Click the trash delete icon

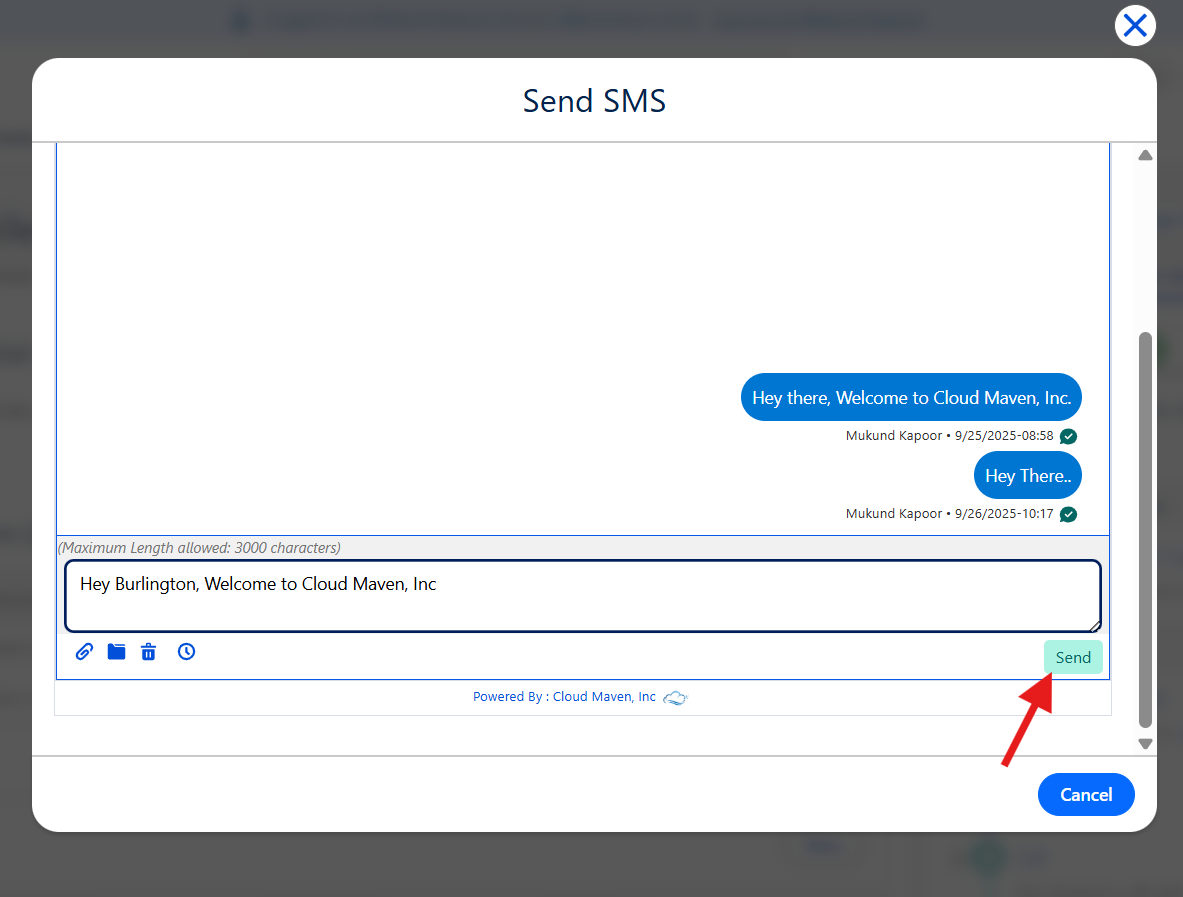(149, 652)
